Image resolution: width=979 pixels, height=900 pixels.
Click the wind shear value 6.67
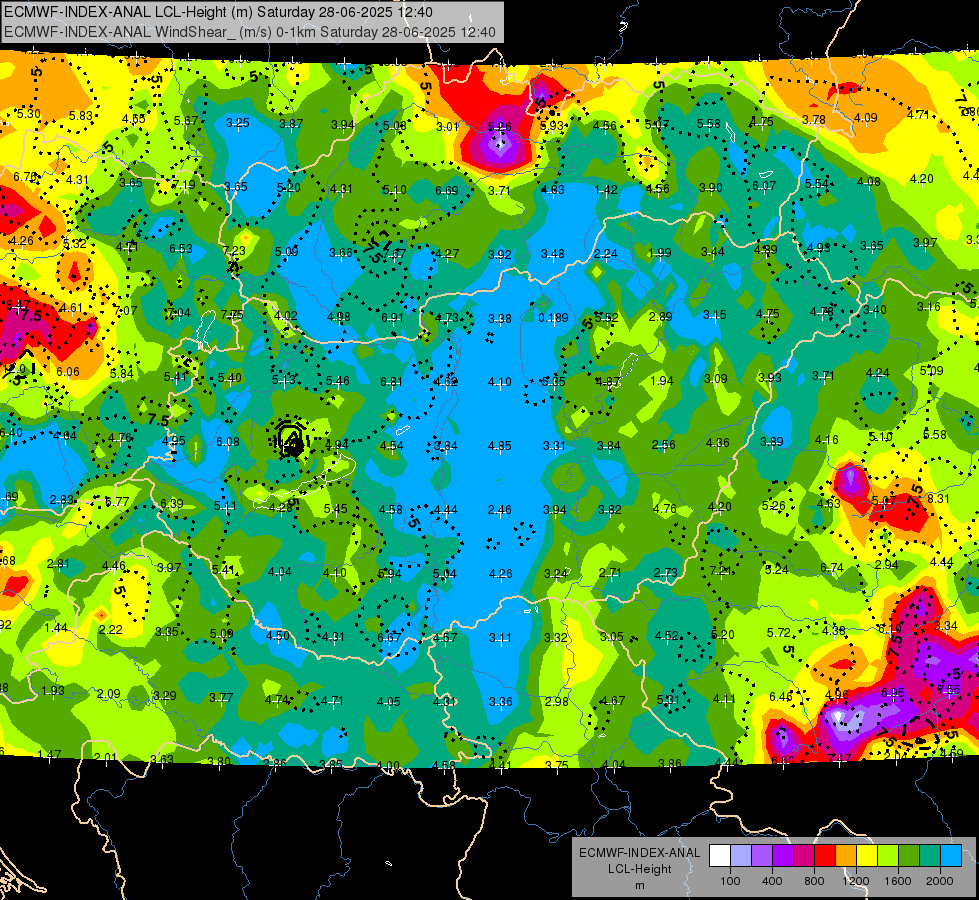coord(389,637)
